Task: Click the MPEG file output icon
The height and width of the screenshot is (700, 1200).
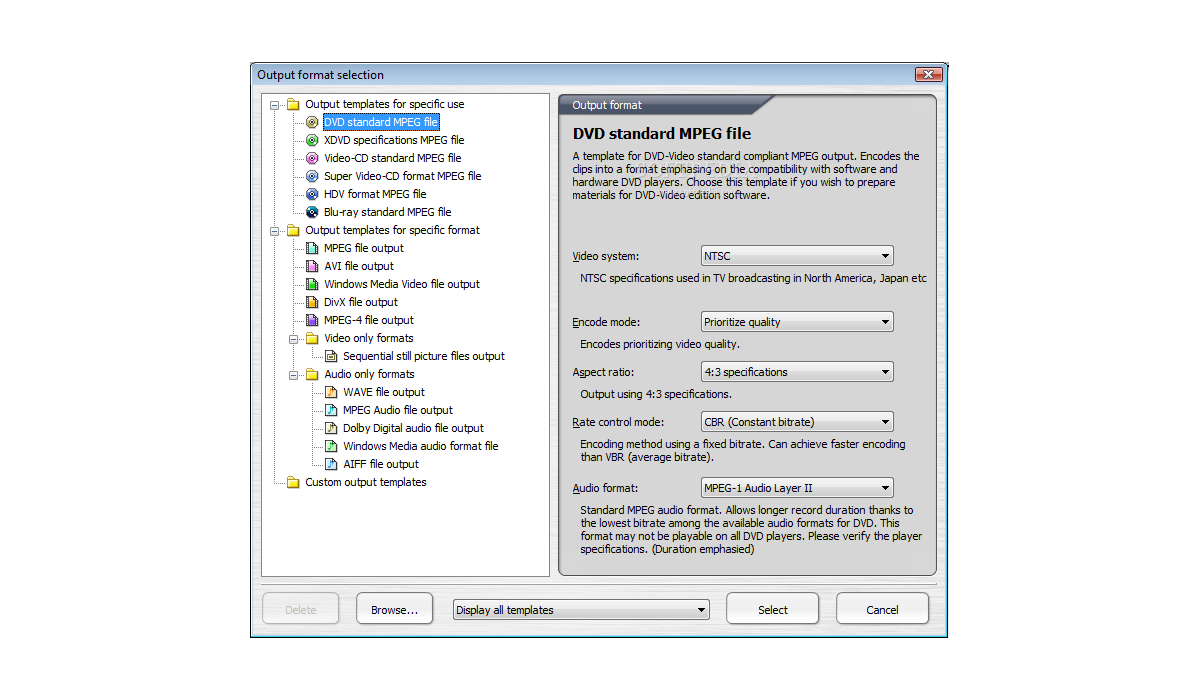Action: tap(312, 248)
